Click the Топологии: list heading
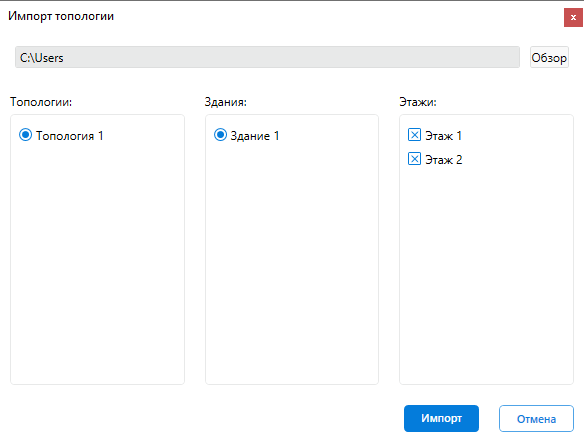This screenshot has width=584, height=442. (x=41, y=102)
